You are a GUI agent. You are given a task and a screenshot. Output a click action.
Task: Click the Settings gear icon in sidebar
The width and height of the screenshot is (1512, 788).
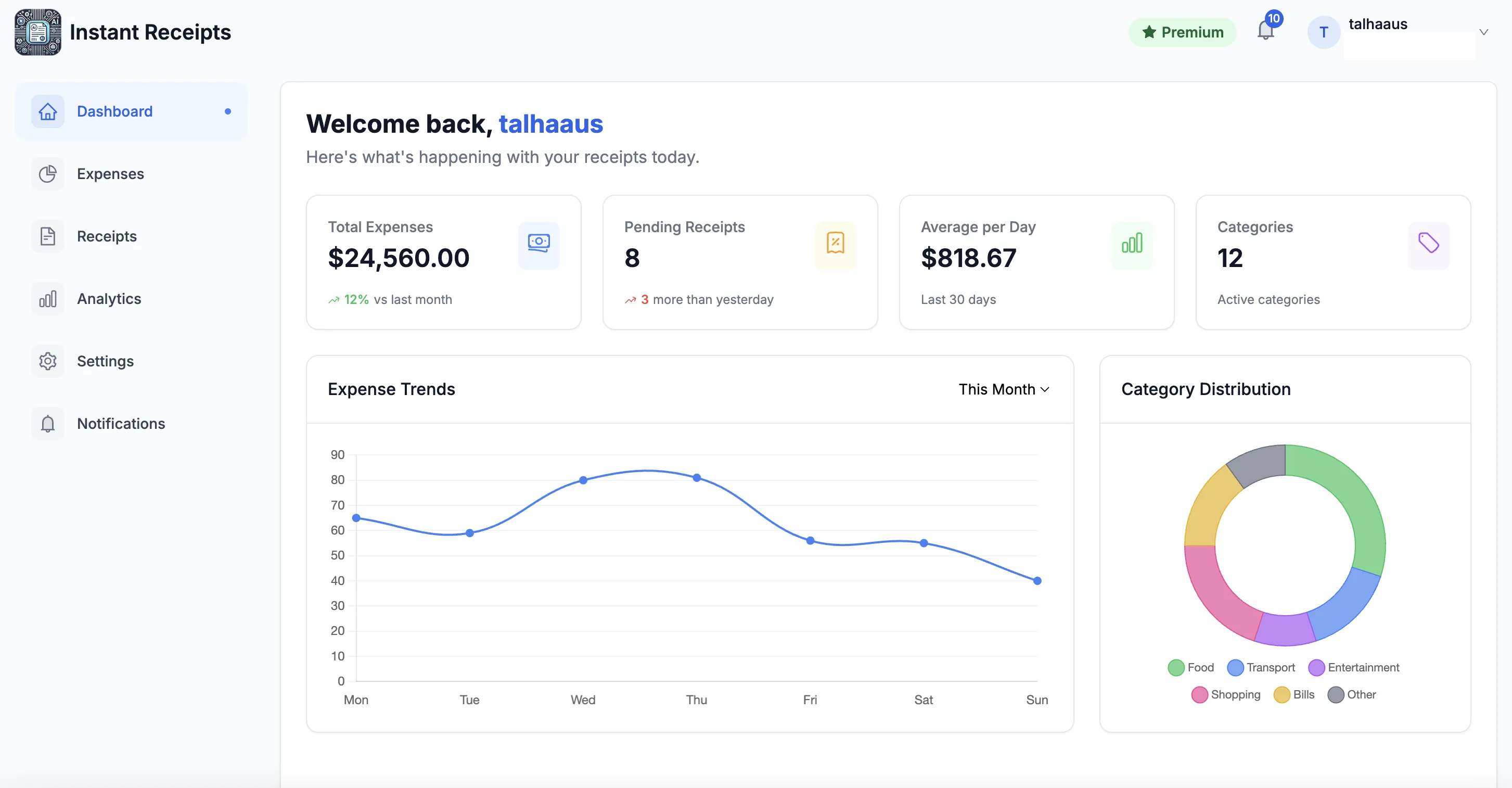click(47, 361)
